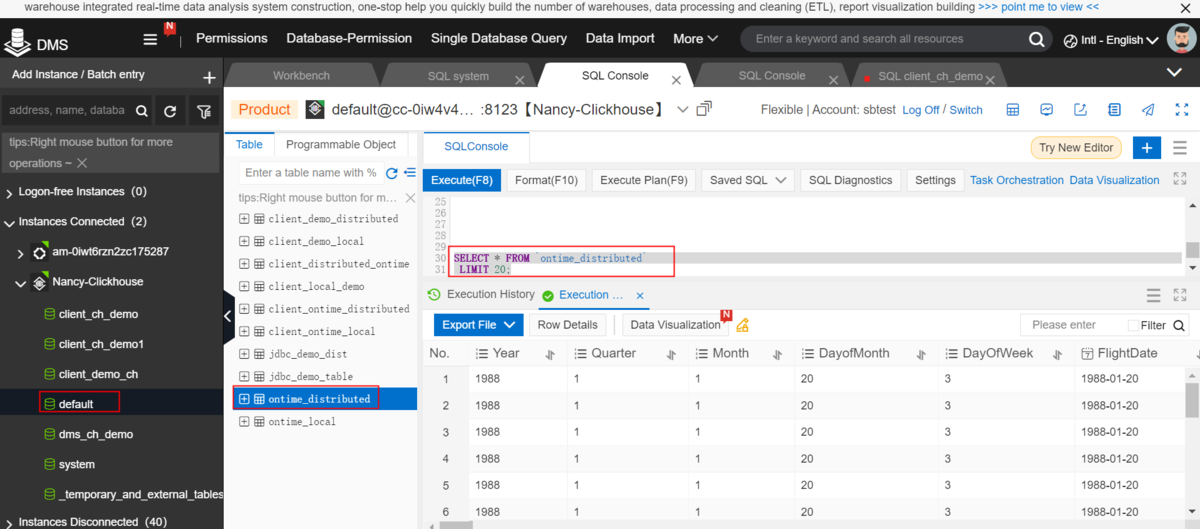Click the result filter search icon
This screenshot has width=1200, height=529.
pyautogui.click(x=1179, y=325)
